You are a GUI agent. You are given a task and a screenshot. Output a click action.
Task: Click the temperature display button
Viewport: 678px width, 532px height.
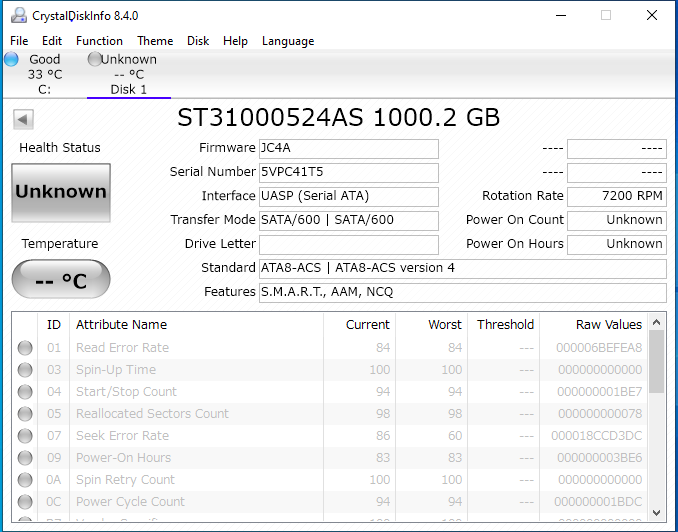(61, 280)
